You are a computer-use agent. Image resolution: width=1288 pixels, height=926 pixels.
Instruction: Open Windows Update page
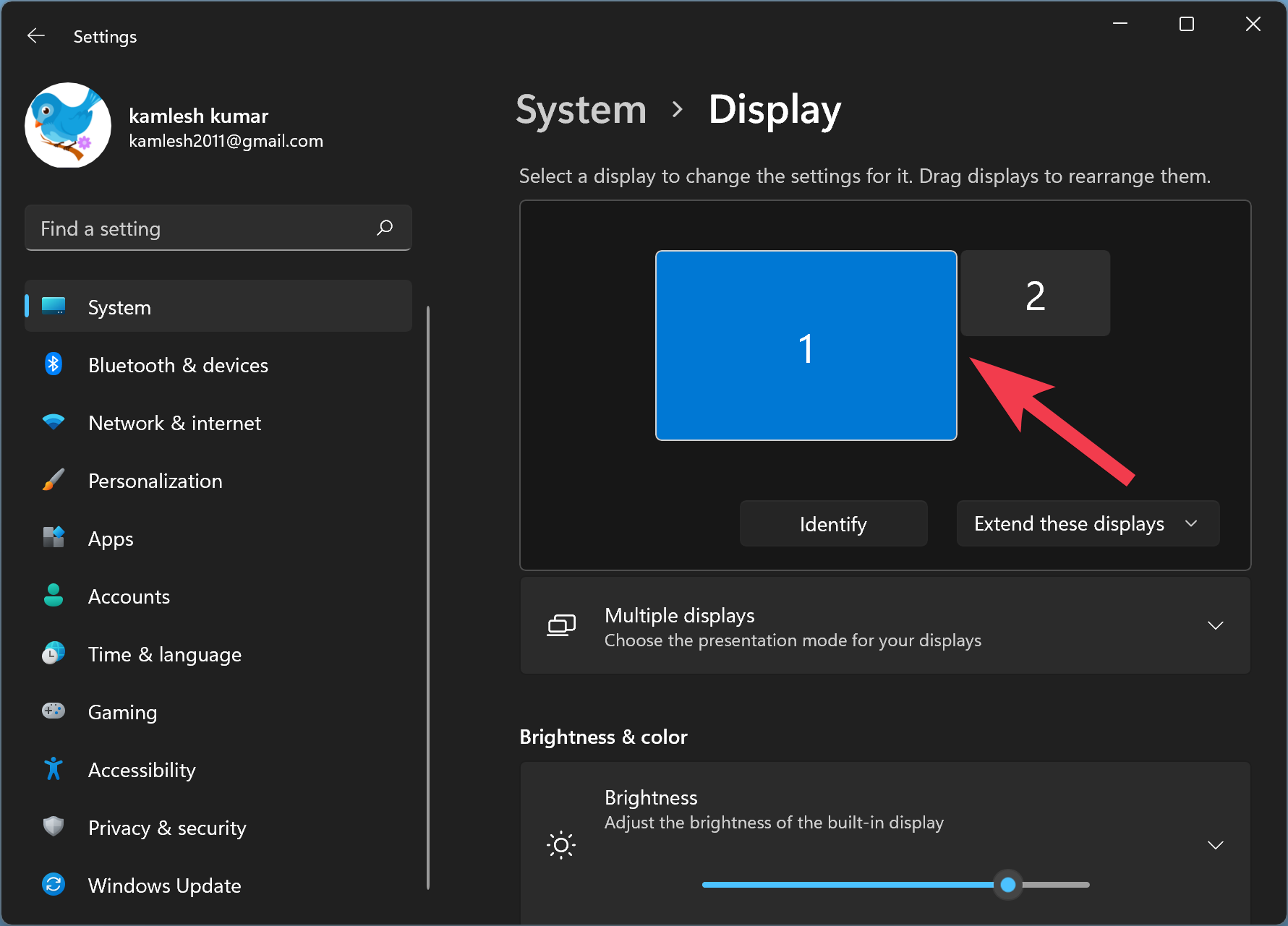pos(218,885)
